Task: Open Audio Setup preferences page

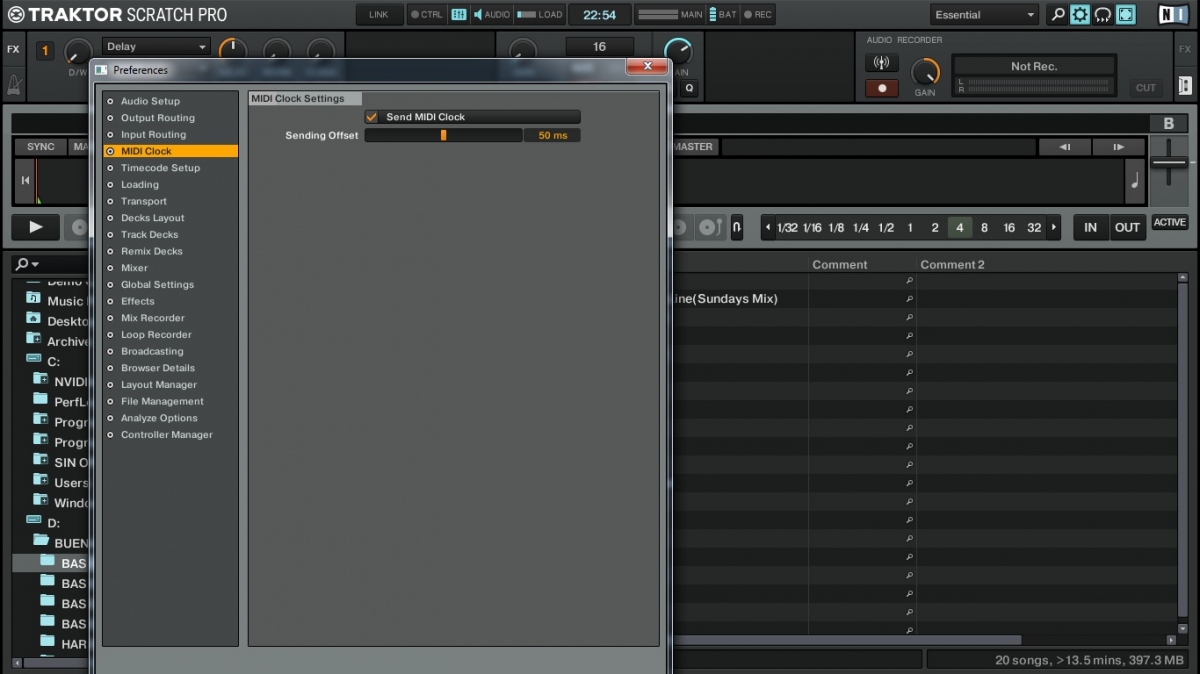Action: point(150,101)
